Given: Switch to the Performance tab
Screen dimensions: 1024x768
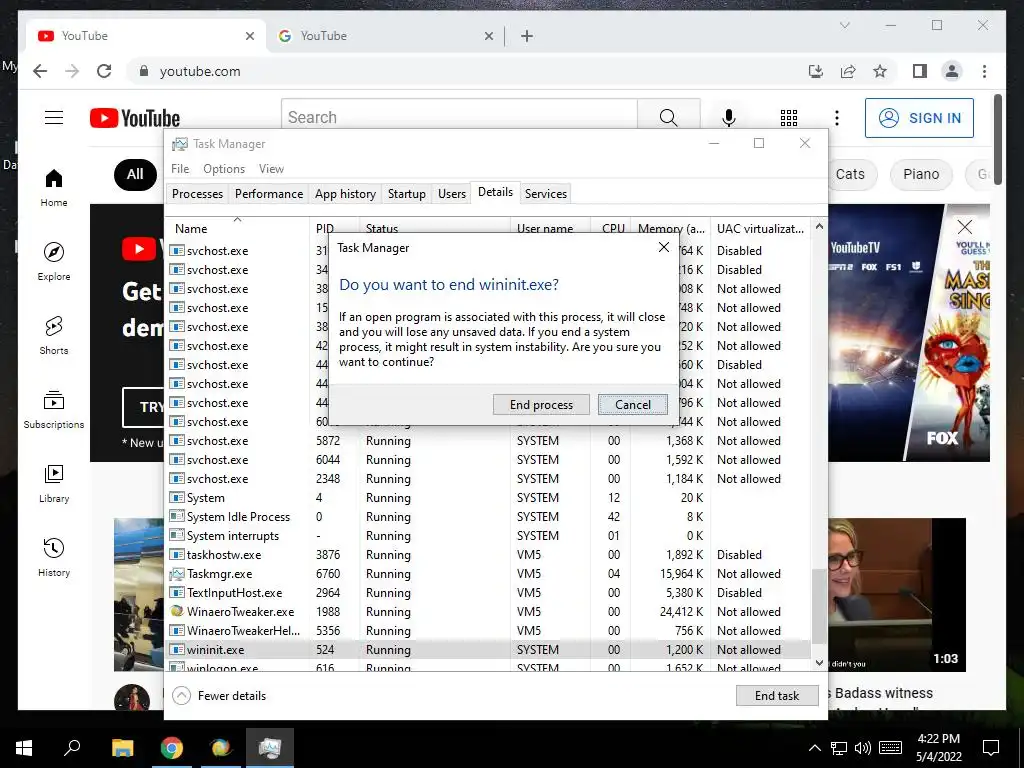Looking at the screenshot, I should point(268,193).
